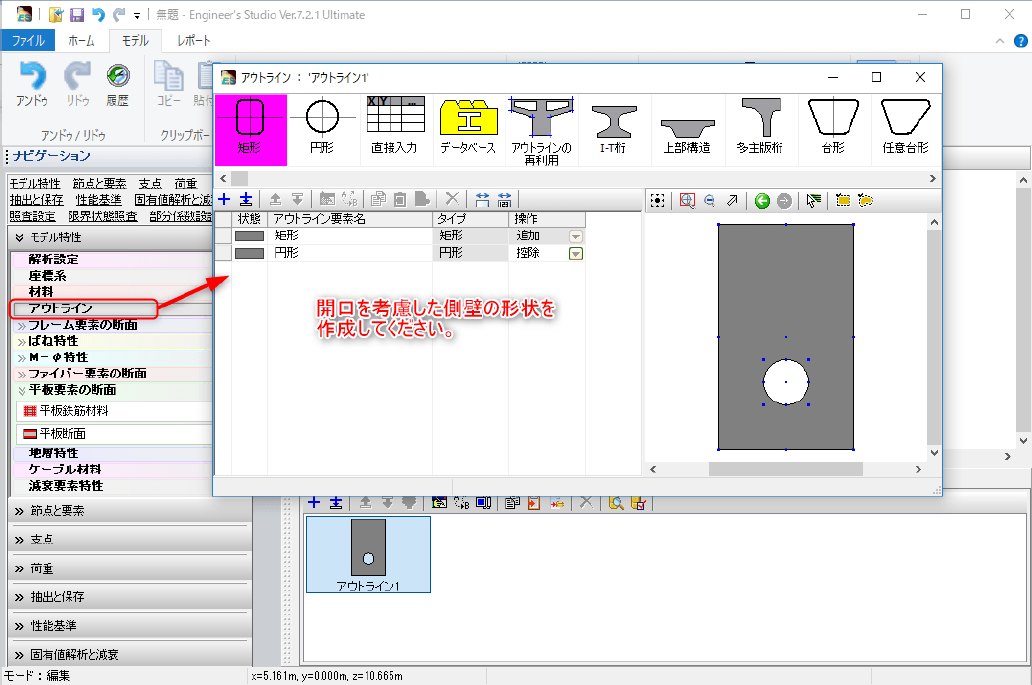
Task: Click the zoom window icon in the preview toolbar
Action: [x=687, y=201]
